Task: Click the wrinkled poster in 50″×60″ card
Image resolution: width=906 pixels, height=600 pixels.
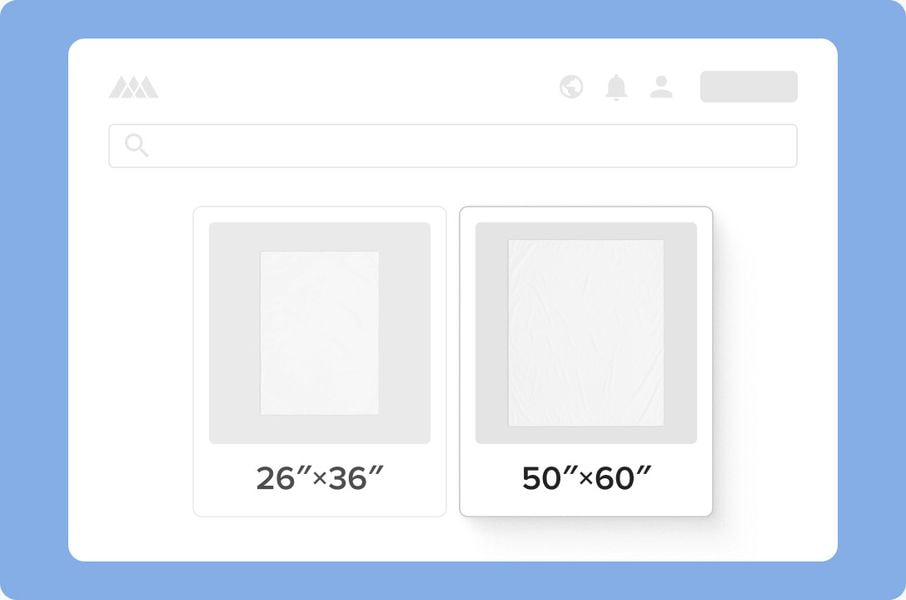Action: [x=586, y=332]
